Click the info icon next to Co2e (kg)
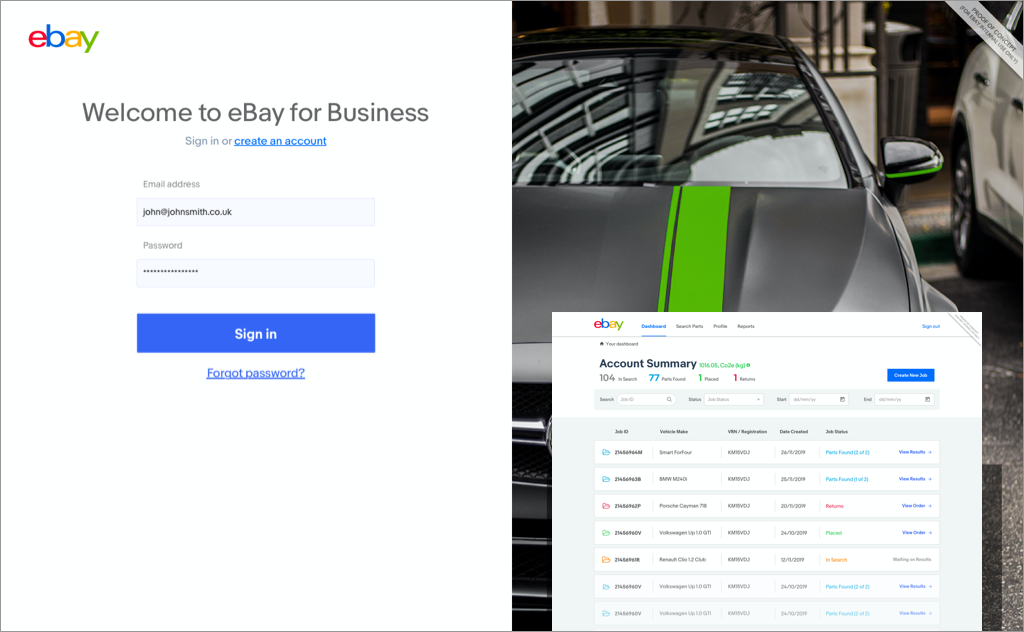The height and width of the screenshot is (632, 1024). tap(748, 365)
